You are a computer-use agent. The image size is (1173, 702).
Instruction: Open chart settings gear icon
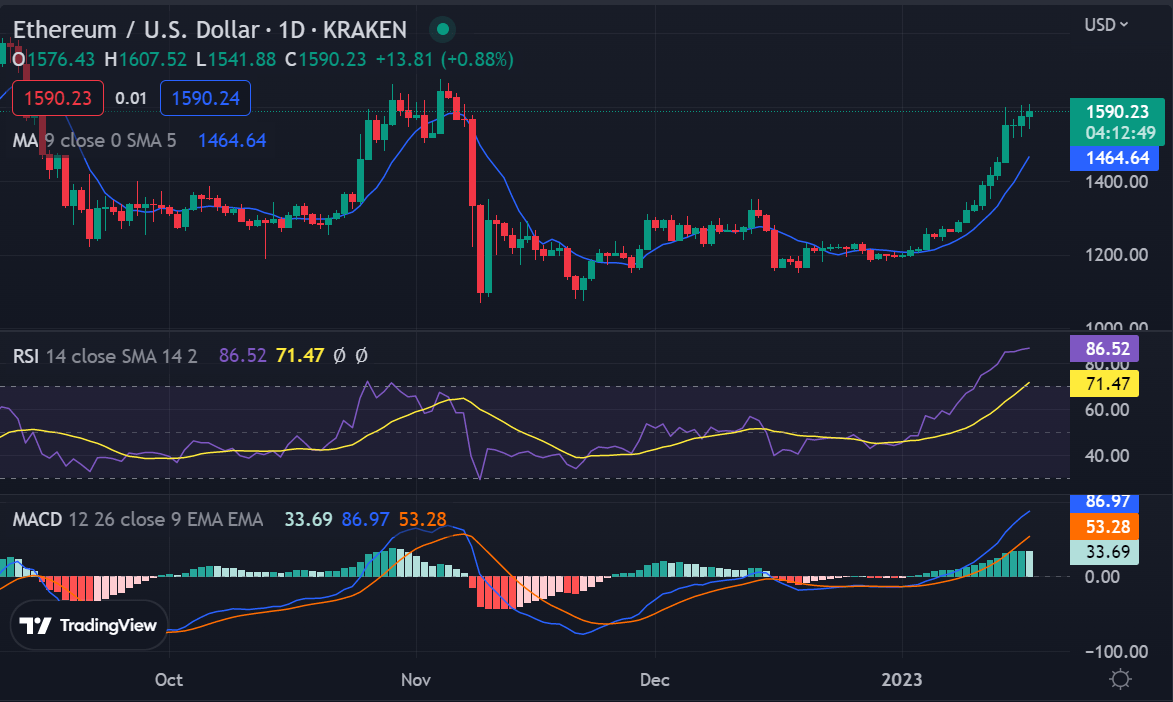point(1120,679)
